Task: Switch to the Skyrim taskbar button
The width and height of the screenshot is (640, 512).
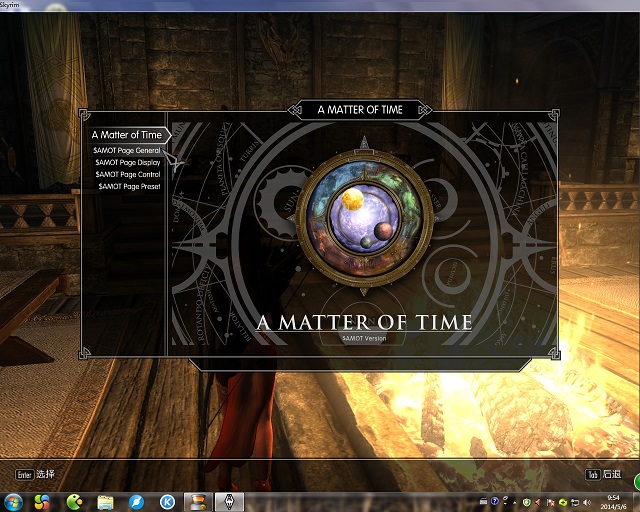Action: tap(229, 502)
